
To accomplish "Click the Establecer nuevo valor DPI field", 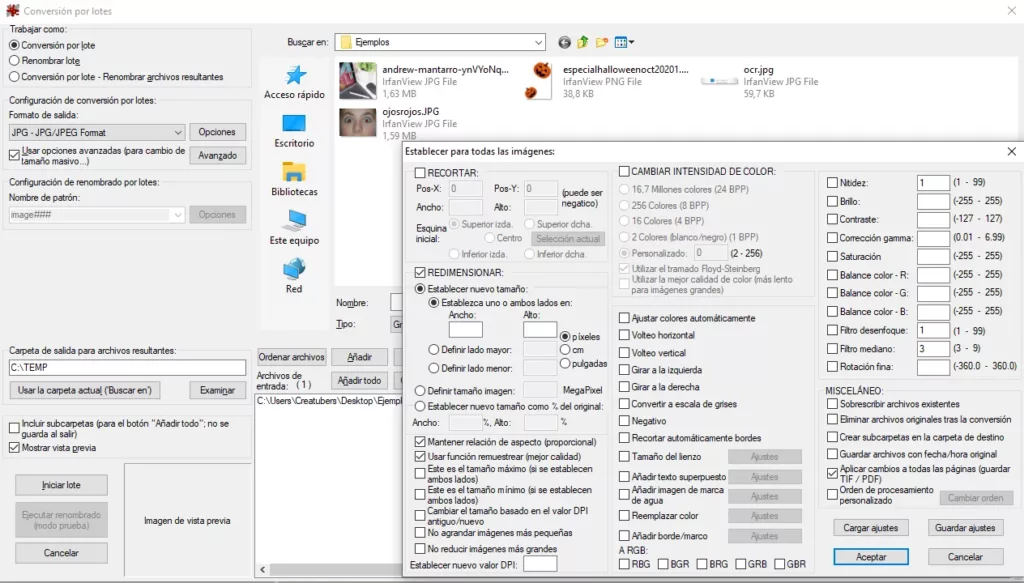I will pos(540,563).
